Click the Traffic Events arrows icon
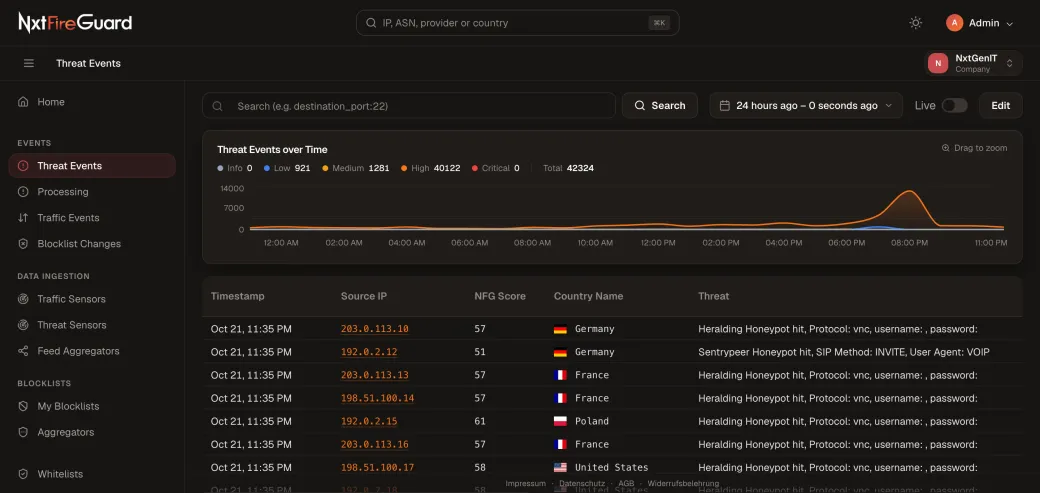This screenshot has width=1040, height=493. [x=23, y=218]
